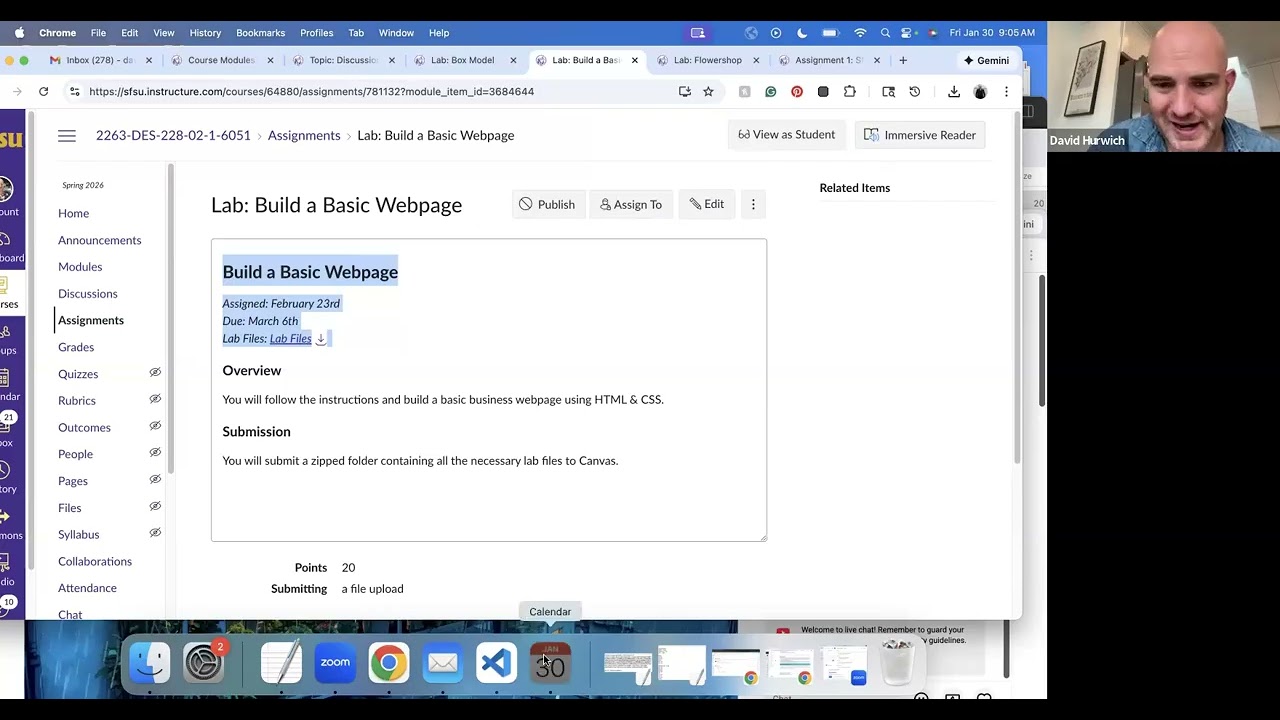This screenshot has width=1280, height=720.
Task: Open Modules in course navigation
Action: pos(80,267)
